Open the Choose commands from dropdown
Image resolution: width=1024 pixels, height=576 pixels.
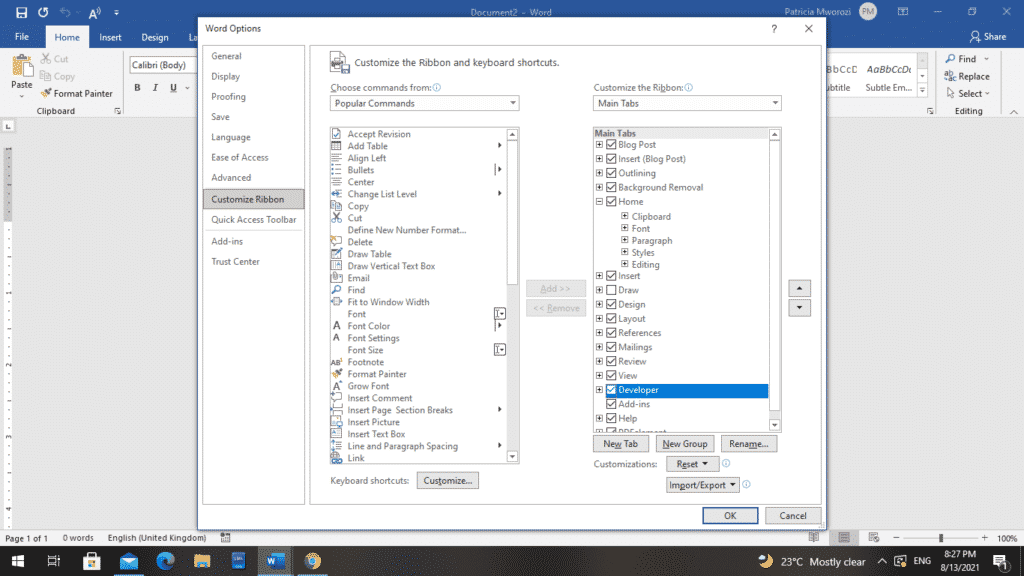(425, 103)
